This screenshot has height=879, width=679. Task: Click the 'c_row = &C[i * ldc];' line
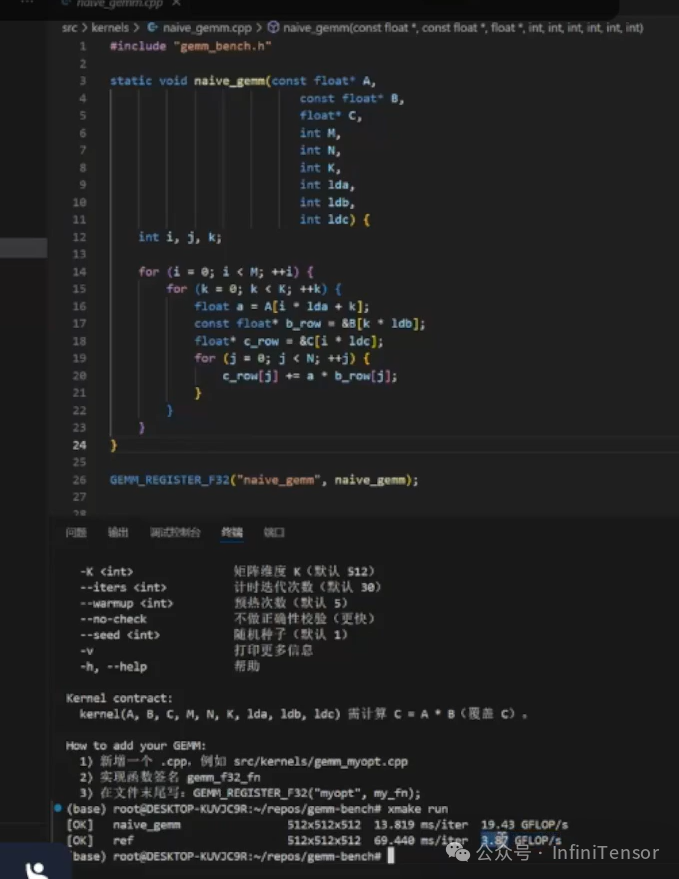(313, 341)
